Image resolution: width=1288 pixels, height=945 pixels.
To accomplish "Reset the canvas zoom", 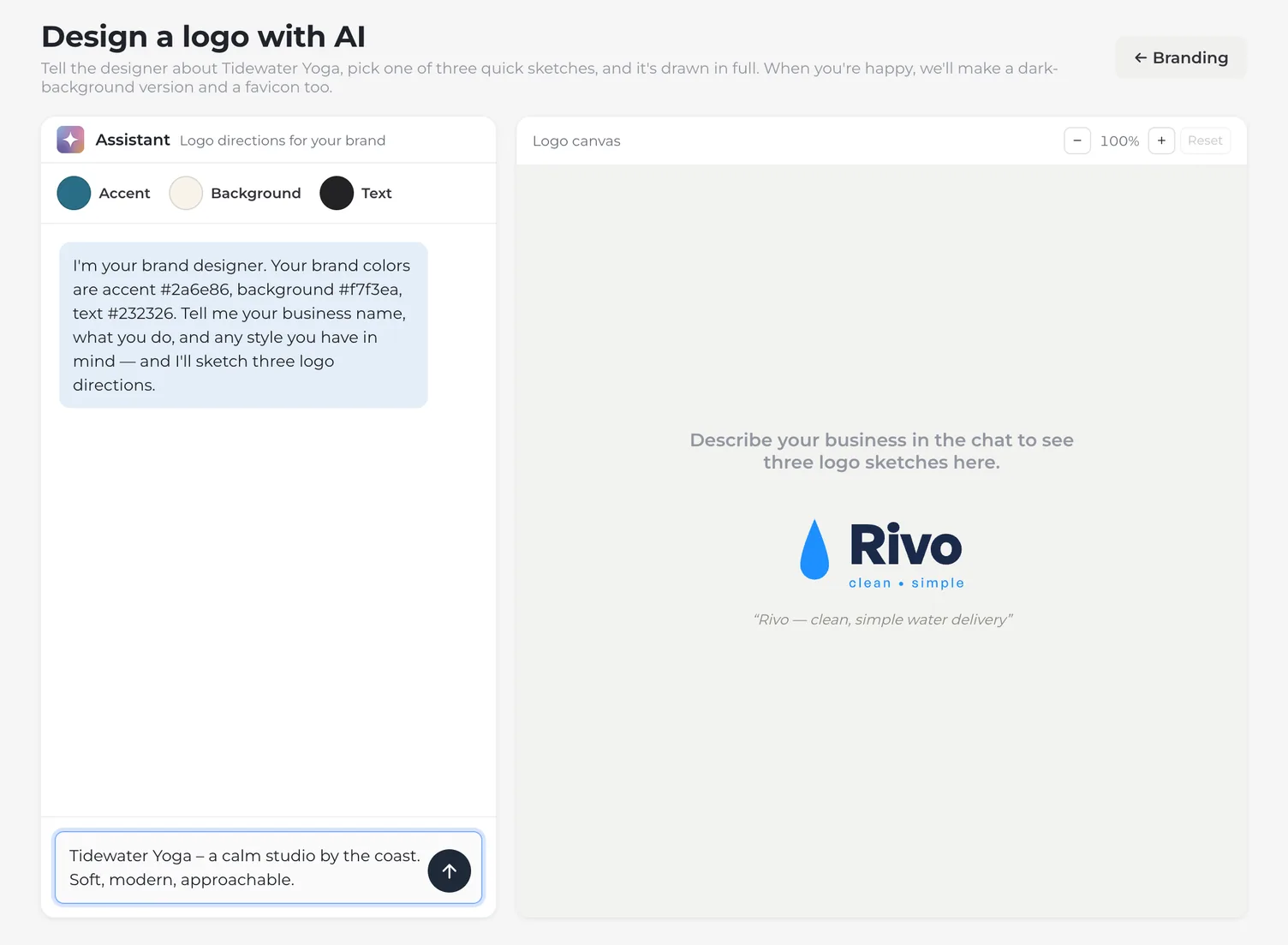I will [x=1204, y=141].
